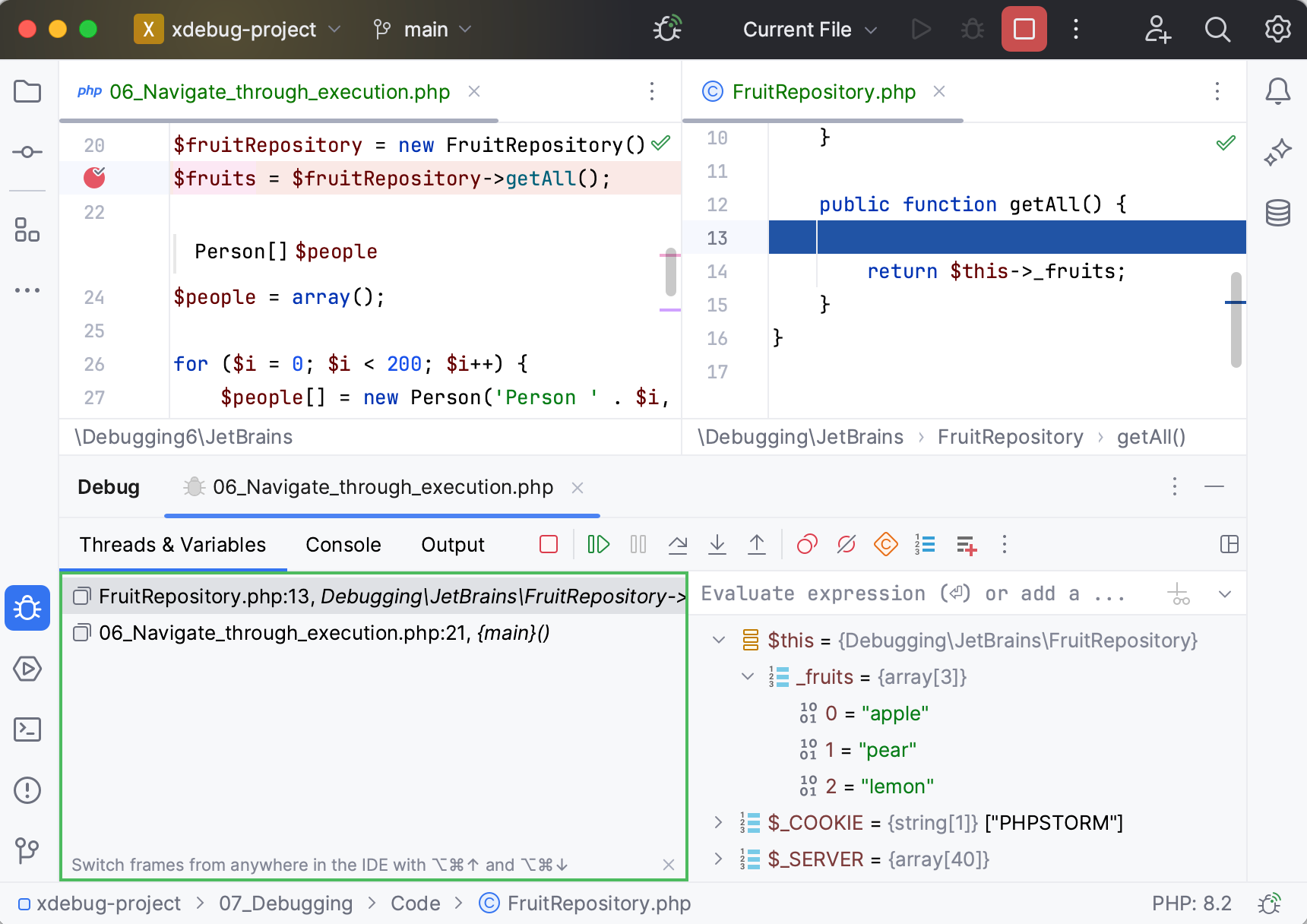Open the Current File run configuration dropdown
This screenshot has height=924, width=1307.
[810, 30]
